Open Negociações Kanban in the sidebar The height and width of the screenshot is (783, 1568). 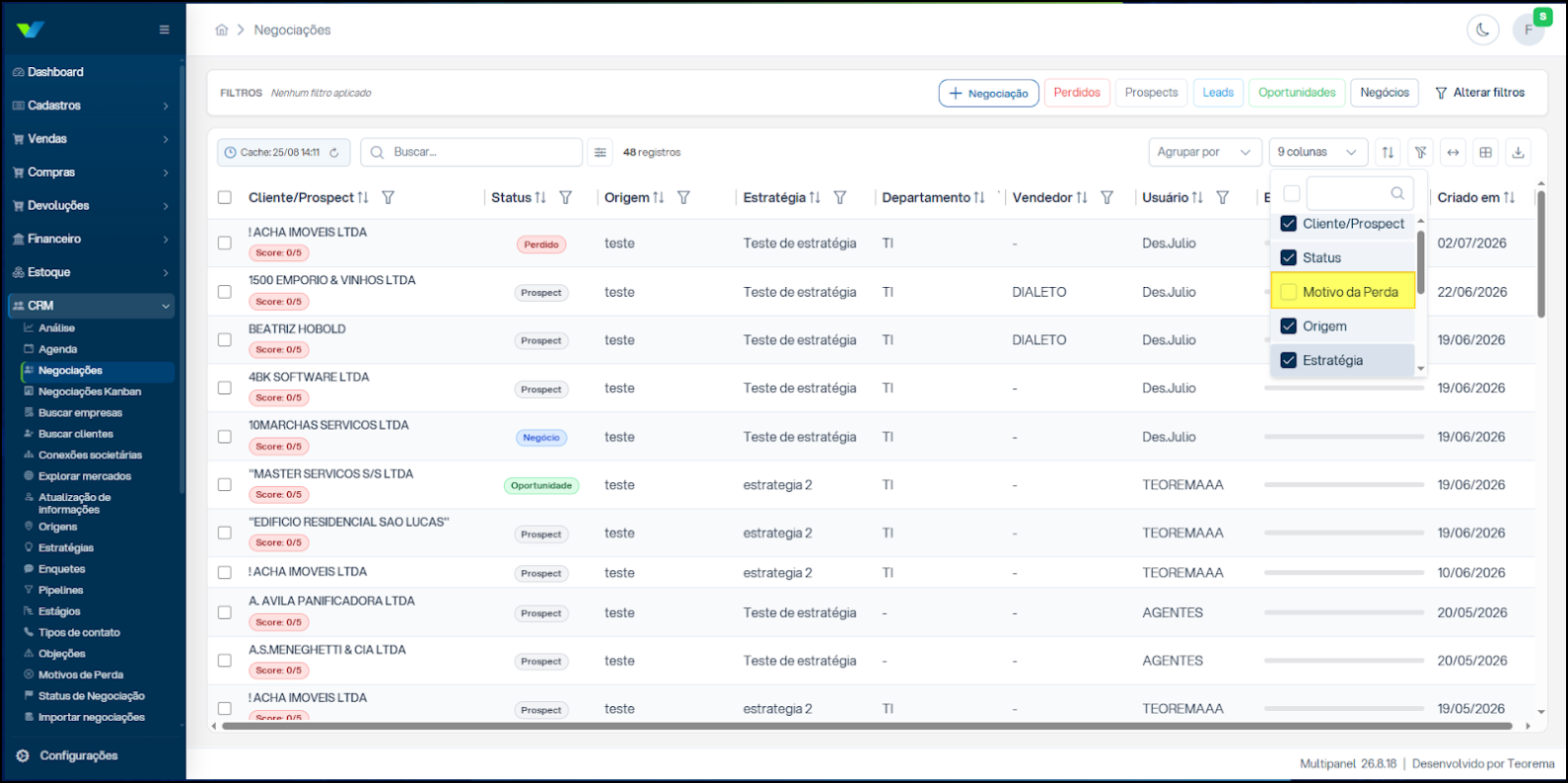90,391
